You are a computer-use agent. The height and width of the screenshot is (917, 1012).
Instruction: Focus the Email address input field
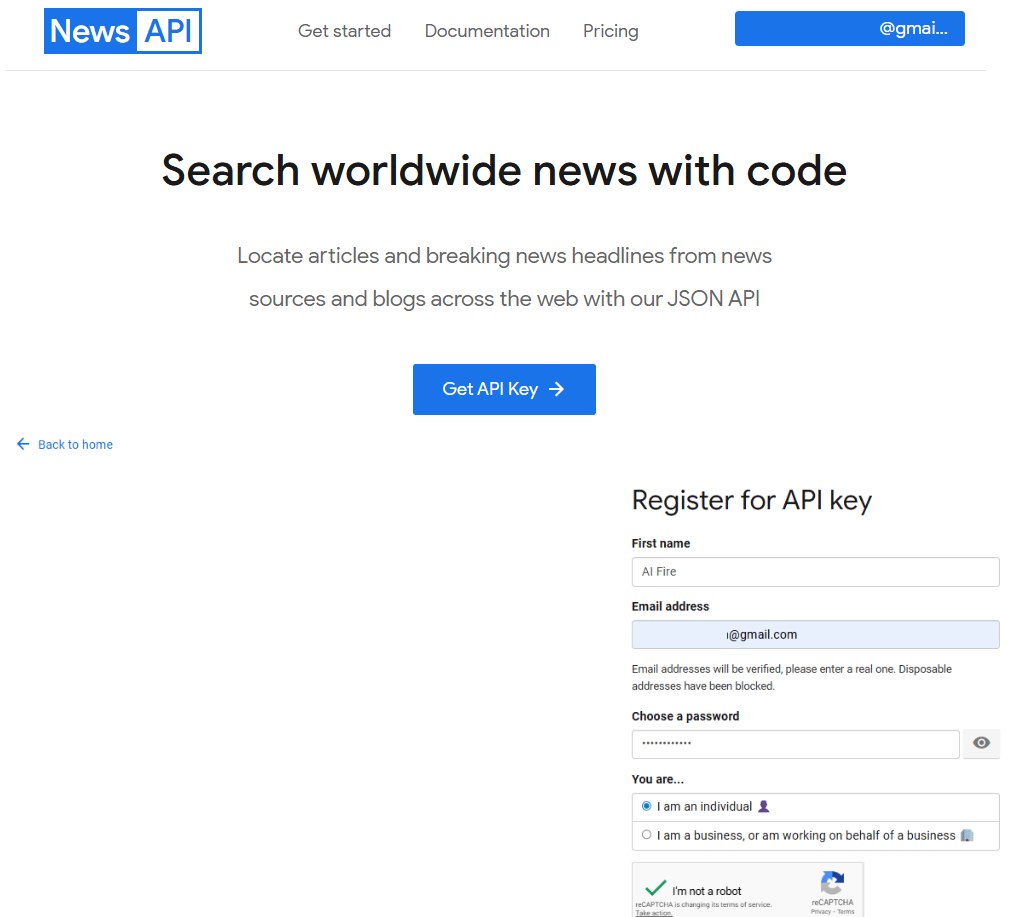815,634
